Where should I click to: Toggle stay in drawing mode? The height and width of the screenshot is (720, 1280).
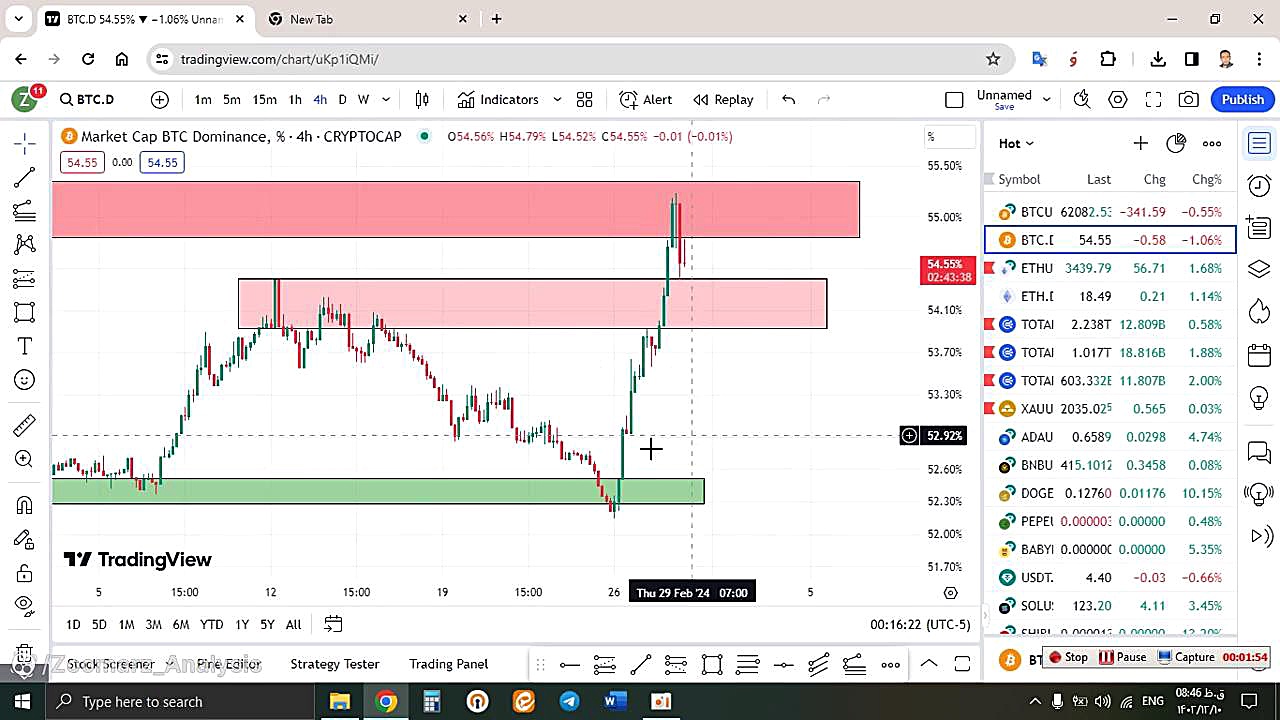tap(25, 539)
